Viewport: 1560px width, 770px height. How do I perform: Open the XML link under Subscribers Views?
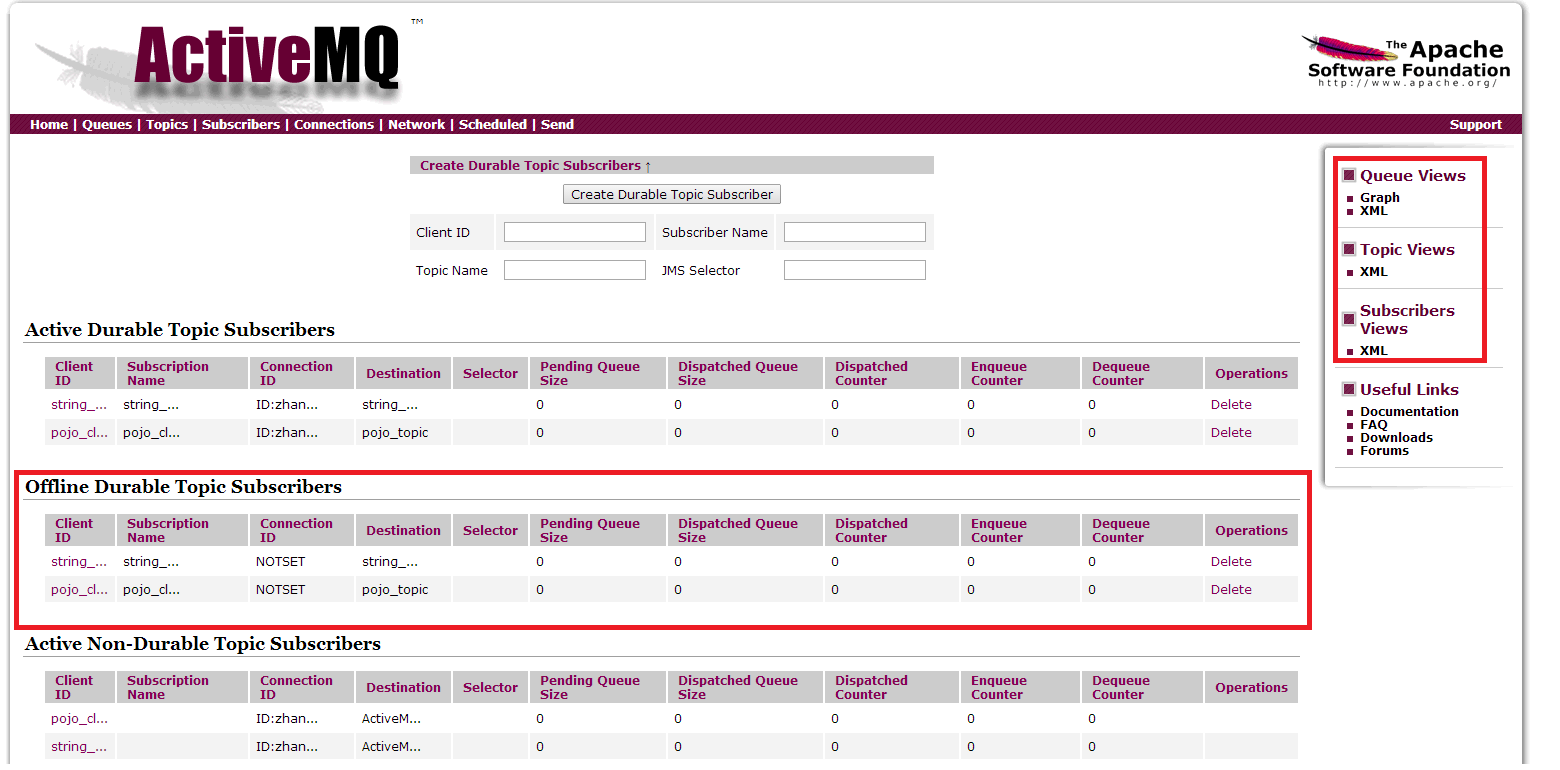coord(1374,351)
